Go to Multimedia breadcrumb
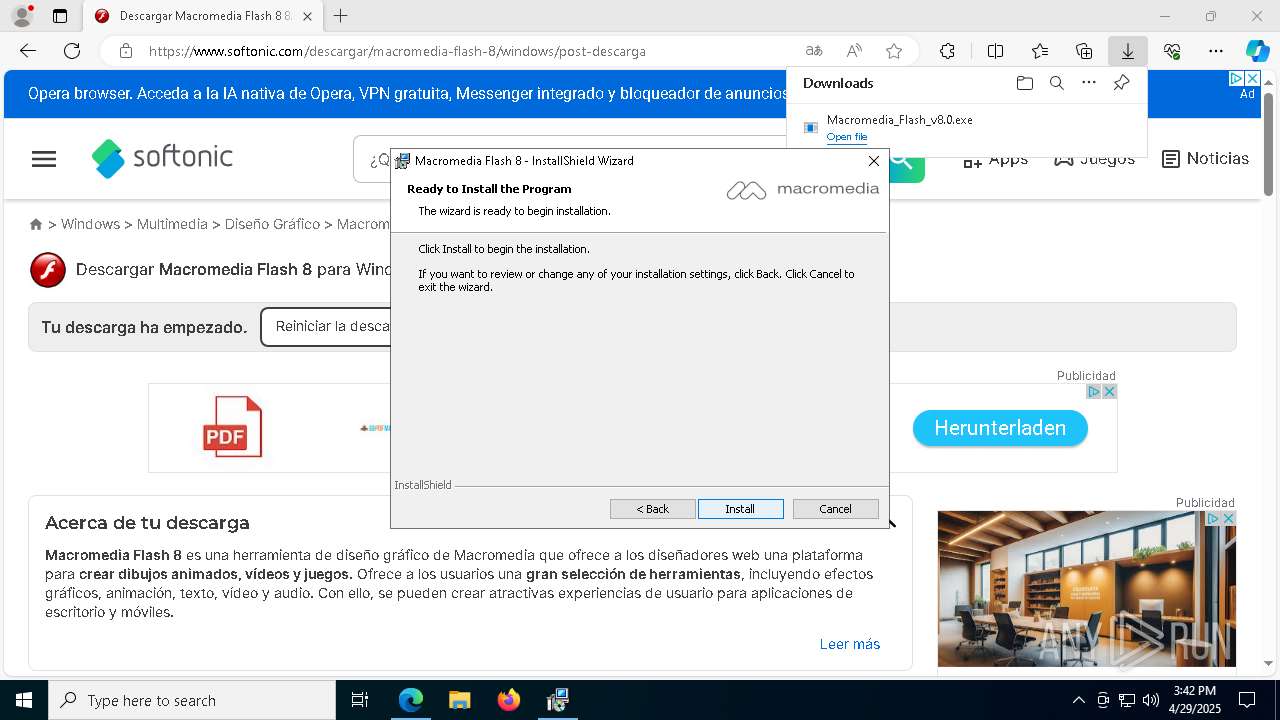The image size is (1280, 720). coord(172,224)
